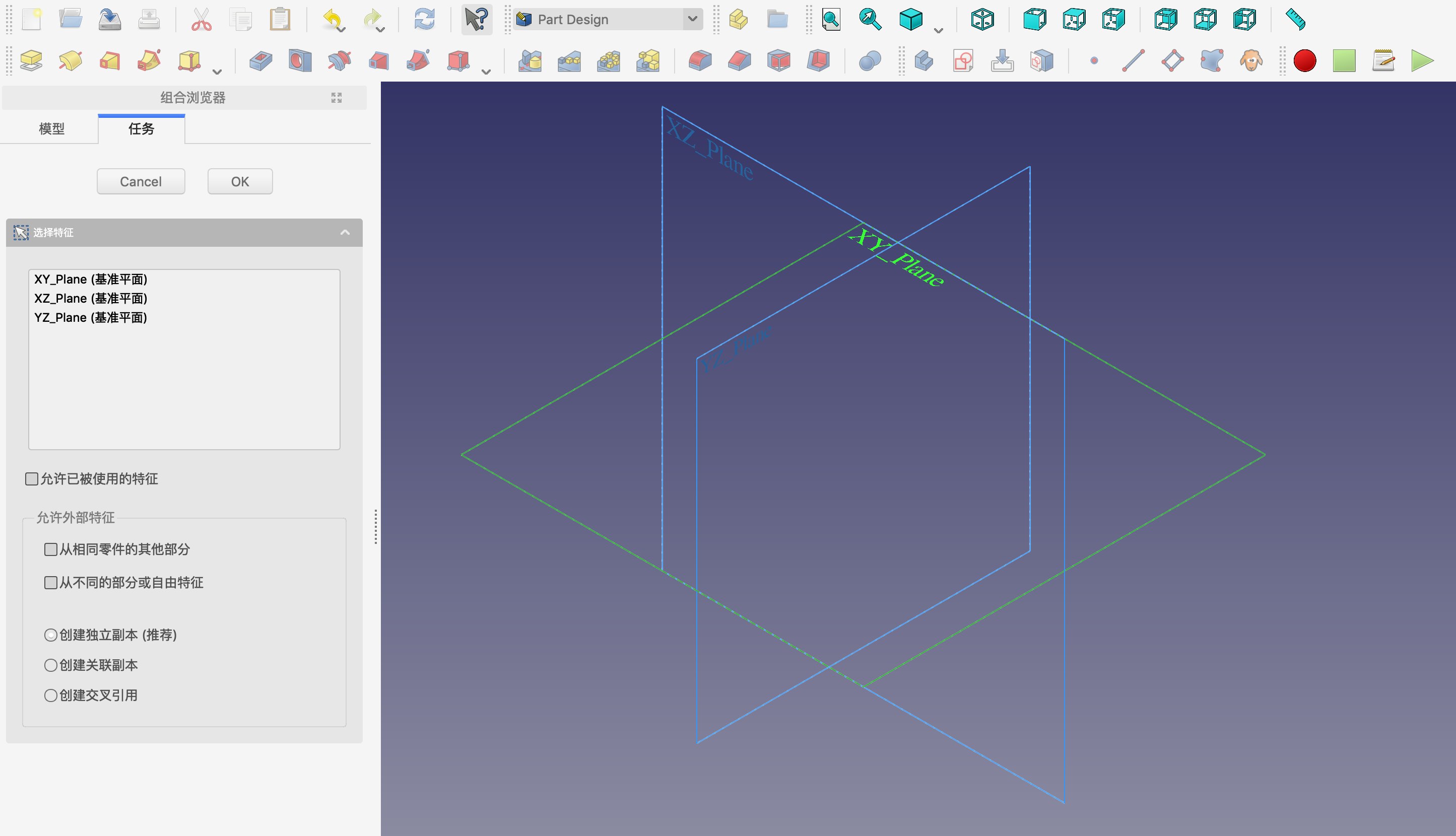Select the Pocket tool icon
The height and width of the screenshot is (836, 1456).
261,60
